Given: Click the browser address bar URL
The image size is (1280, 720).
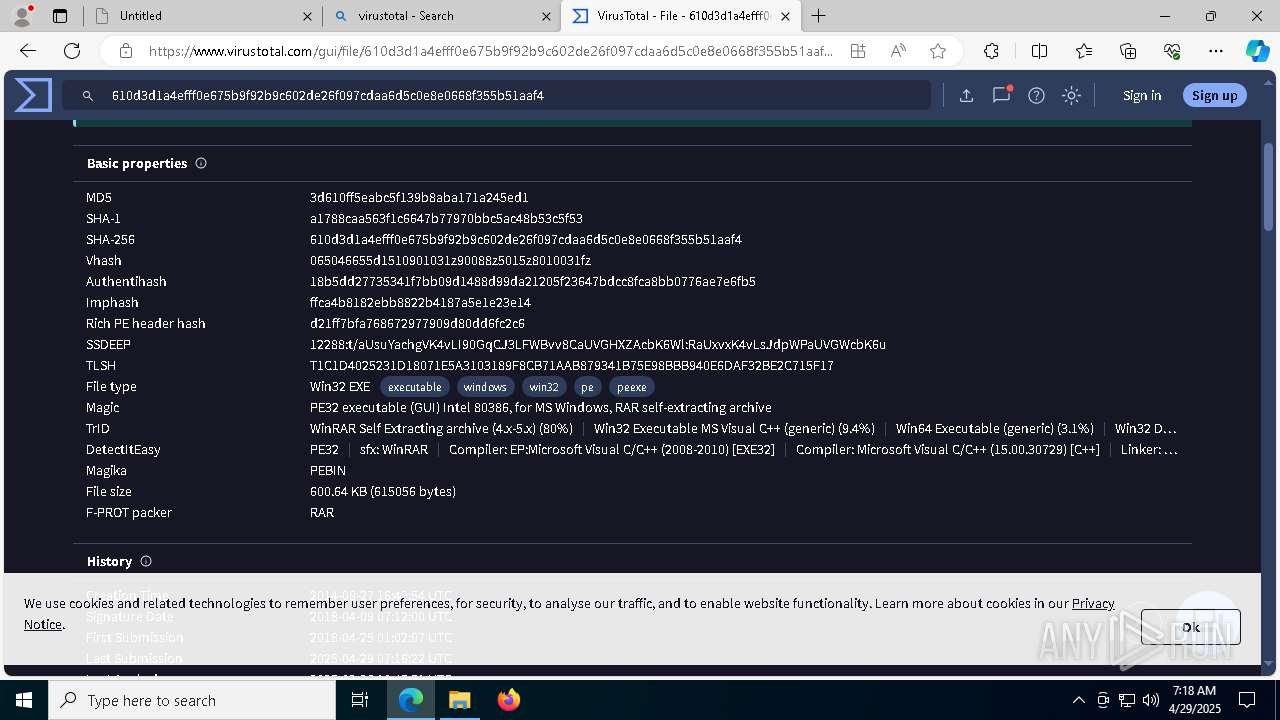Looking at the screenshot, I should [490, 51].
